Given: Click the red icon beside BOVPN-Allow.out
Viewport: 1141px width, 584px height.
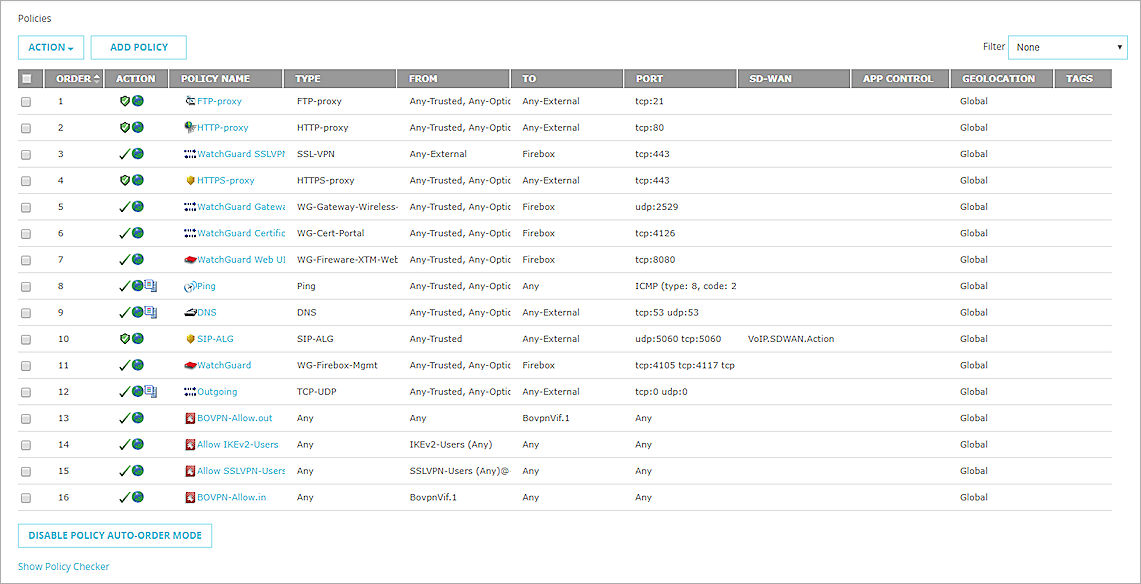Looking at the screenshot, I should pos(188,417).
